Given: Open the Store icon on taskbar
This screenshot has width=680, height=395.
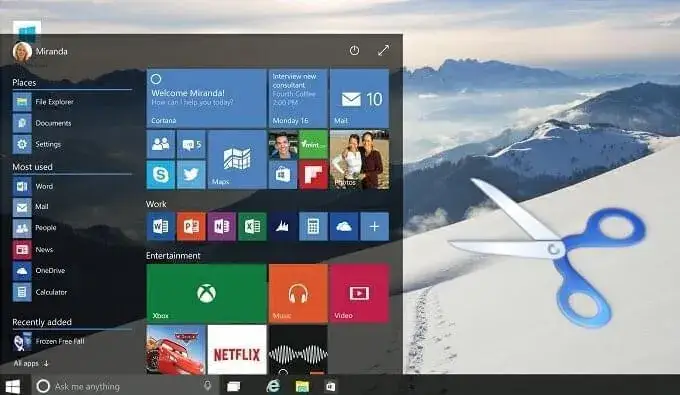Looking at the screenshot, I should tap(330, 386).
